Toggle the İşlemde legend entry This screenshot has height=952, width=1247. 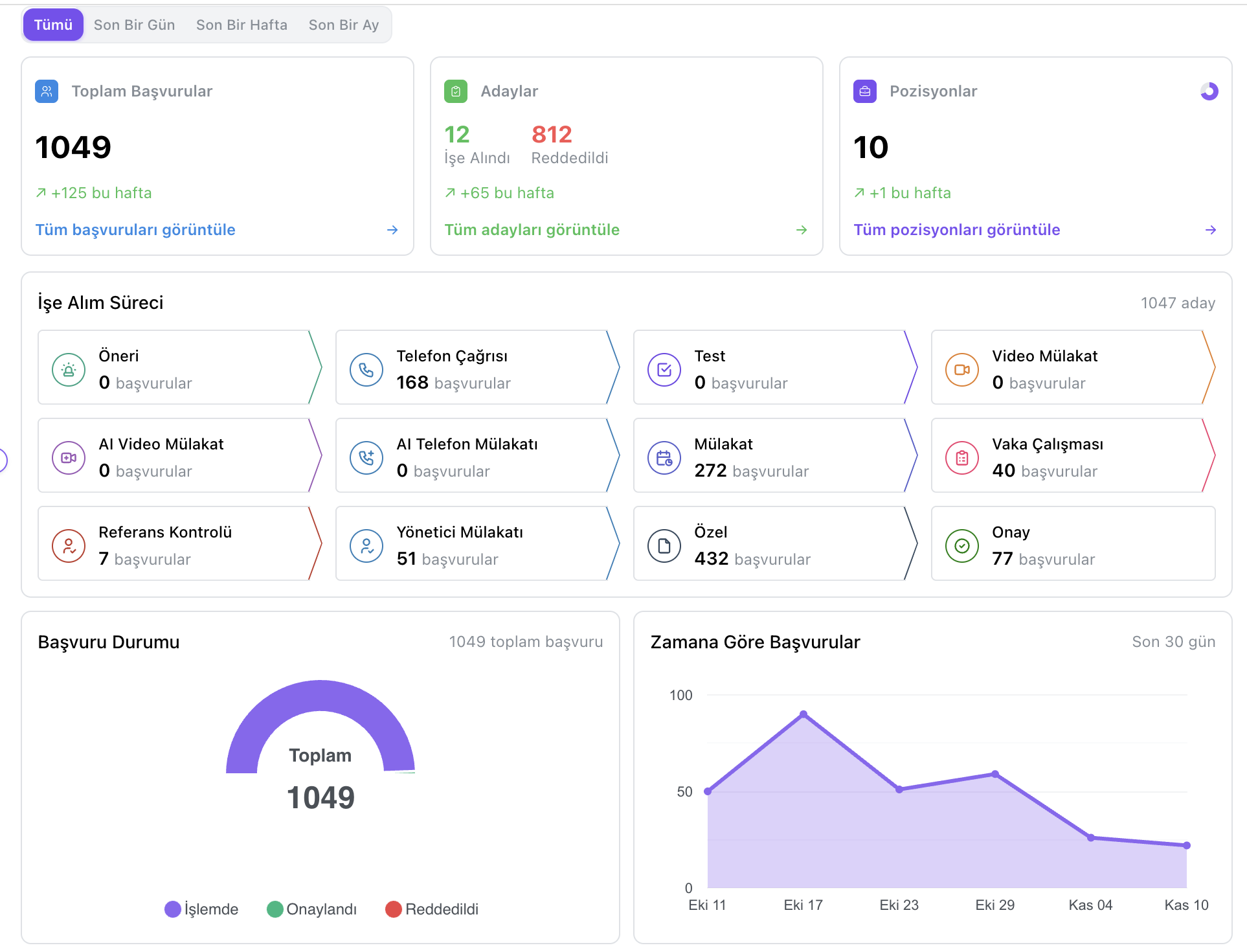point(201,909)
